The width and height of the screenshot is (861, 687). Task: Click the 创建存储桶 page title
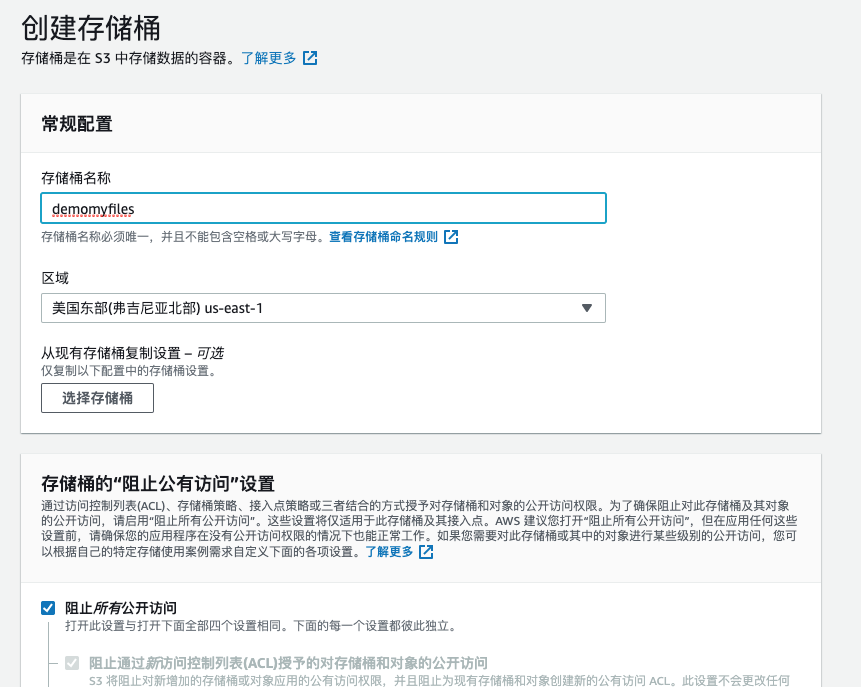[x=91, y=28]
